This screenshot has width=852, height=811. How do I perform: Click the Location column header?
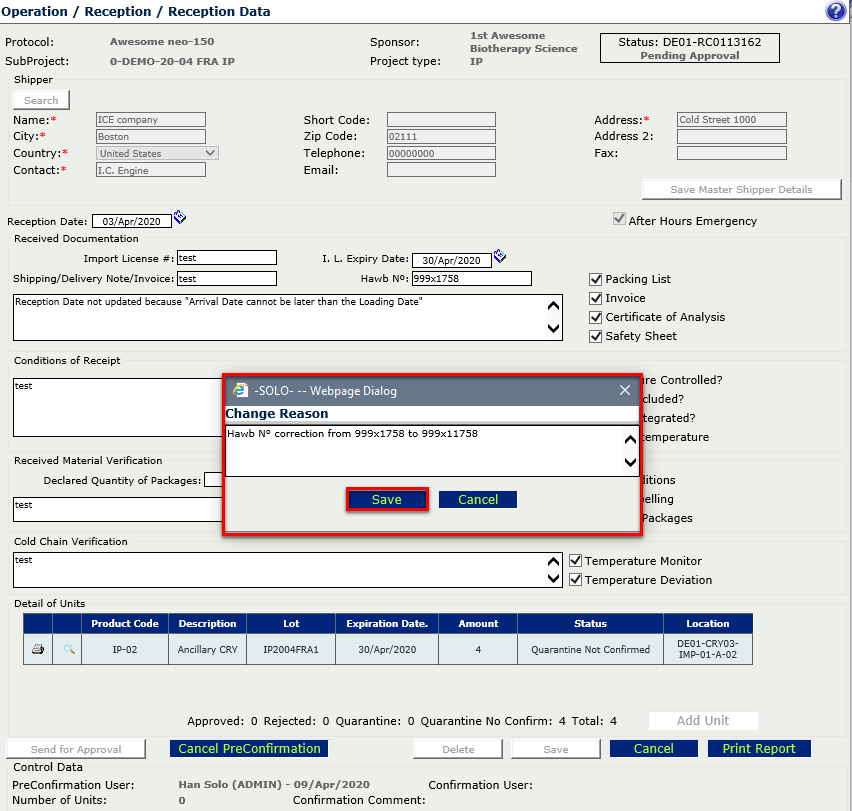point(707,624)
